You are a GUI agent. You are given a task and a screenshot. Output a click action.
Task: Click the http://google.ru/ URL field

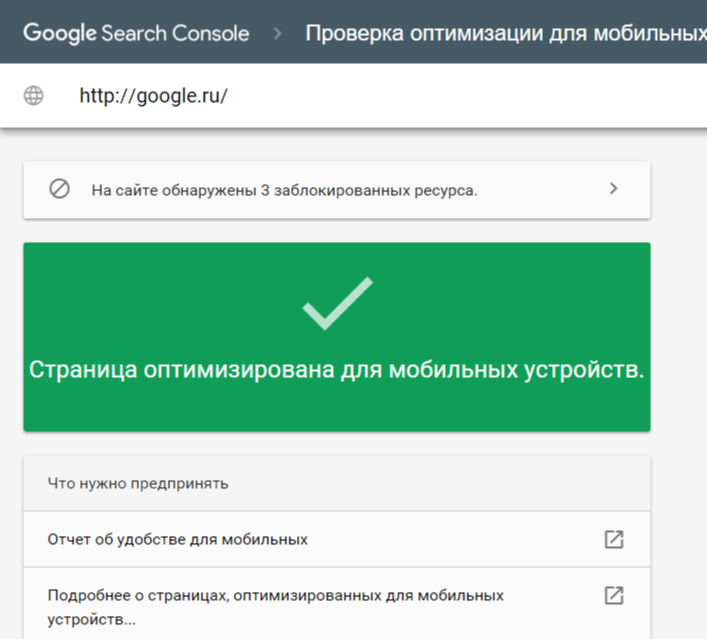coord(153,96)
